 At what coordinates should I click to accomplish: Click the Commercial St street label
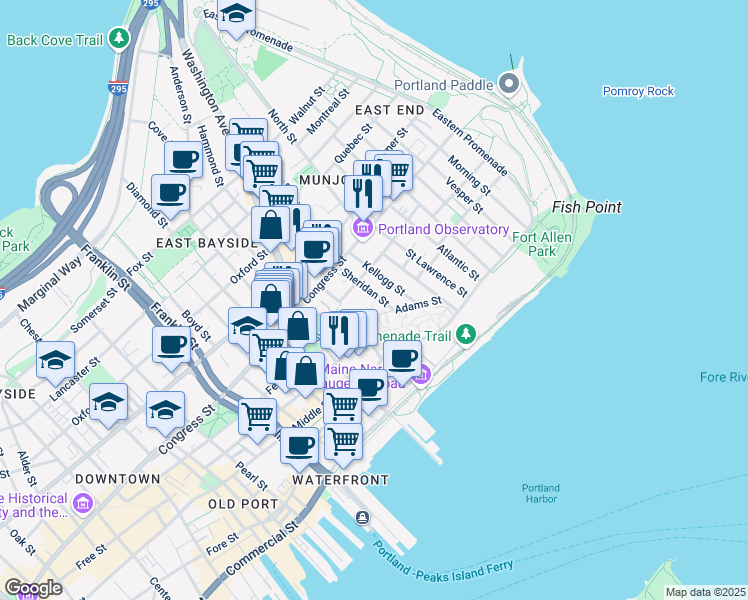261,548
